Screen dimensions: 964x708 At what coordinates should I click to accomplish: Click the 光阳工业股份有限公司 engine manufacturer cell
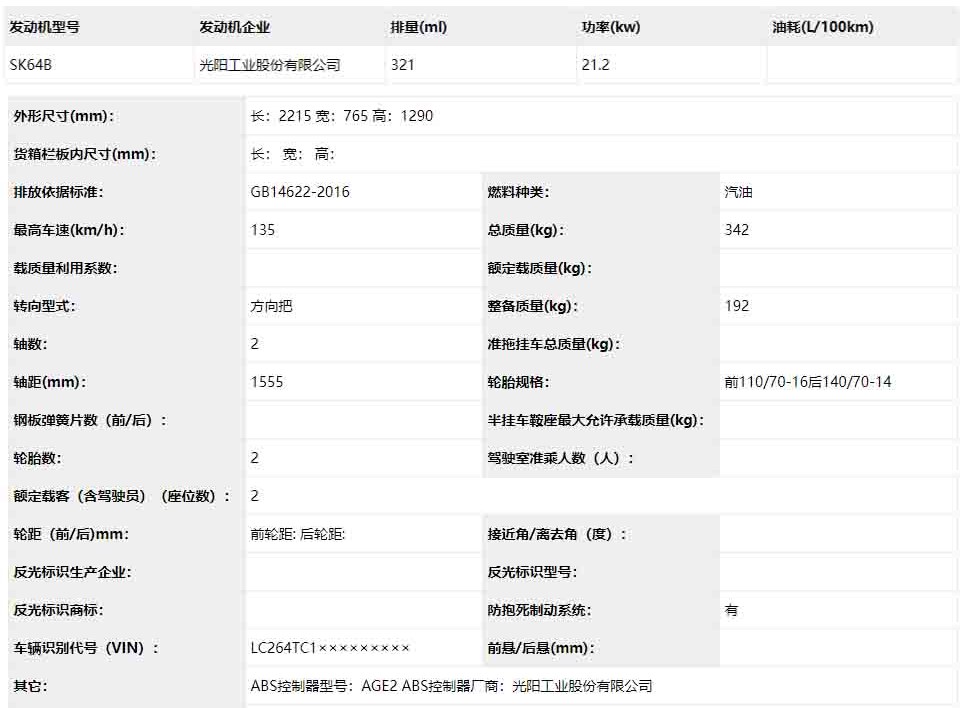[x=270, y=65]
